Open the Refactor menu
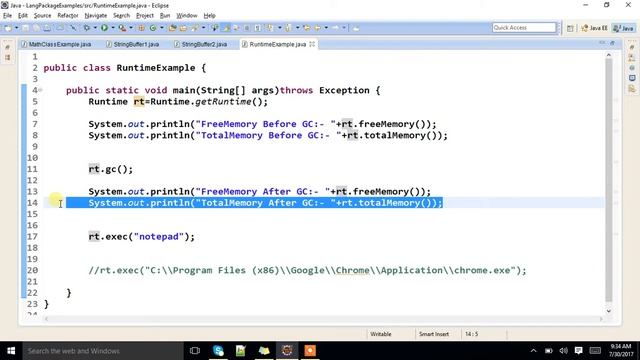 pos(68,16)
